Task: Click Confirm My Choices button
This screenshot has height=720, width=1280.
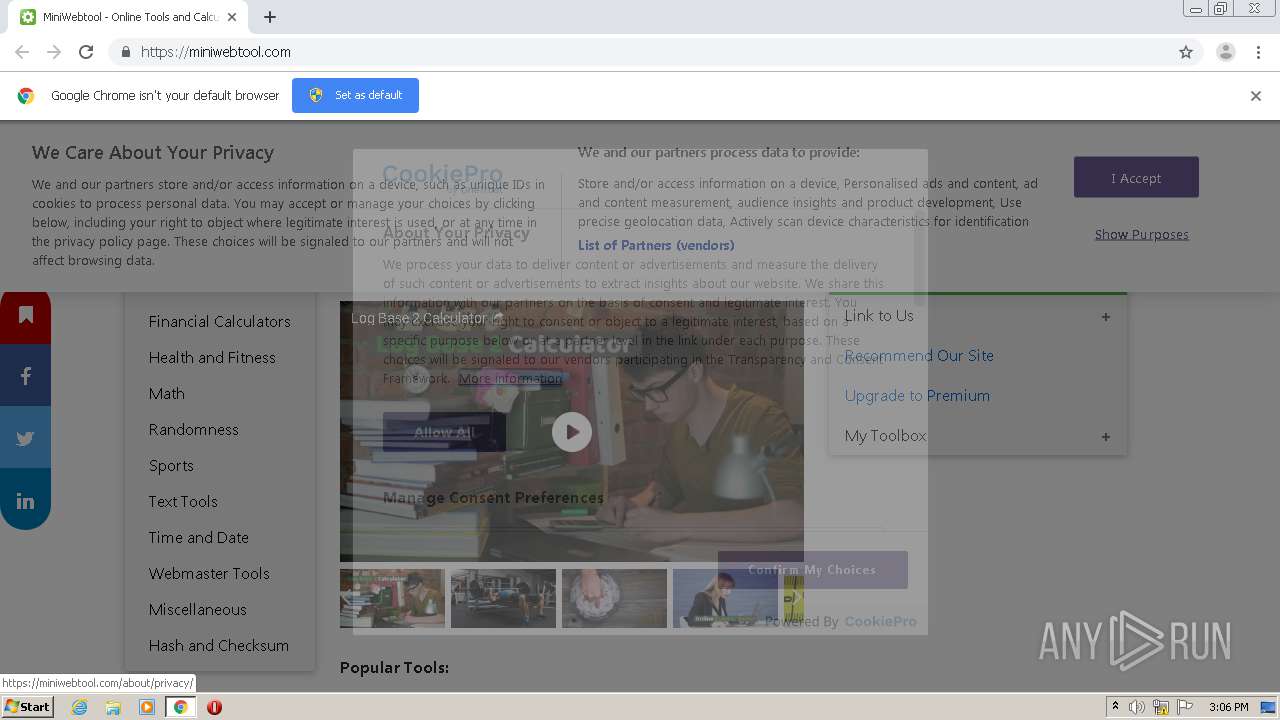Action: (x=812, y=570)
